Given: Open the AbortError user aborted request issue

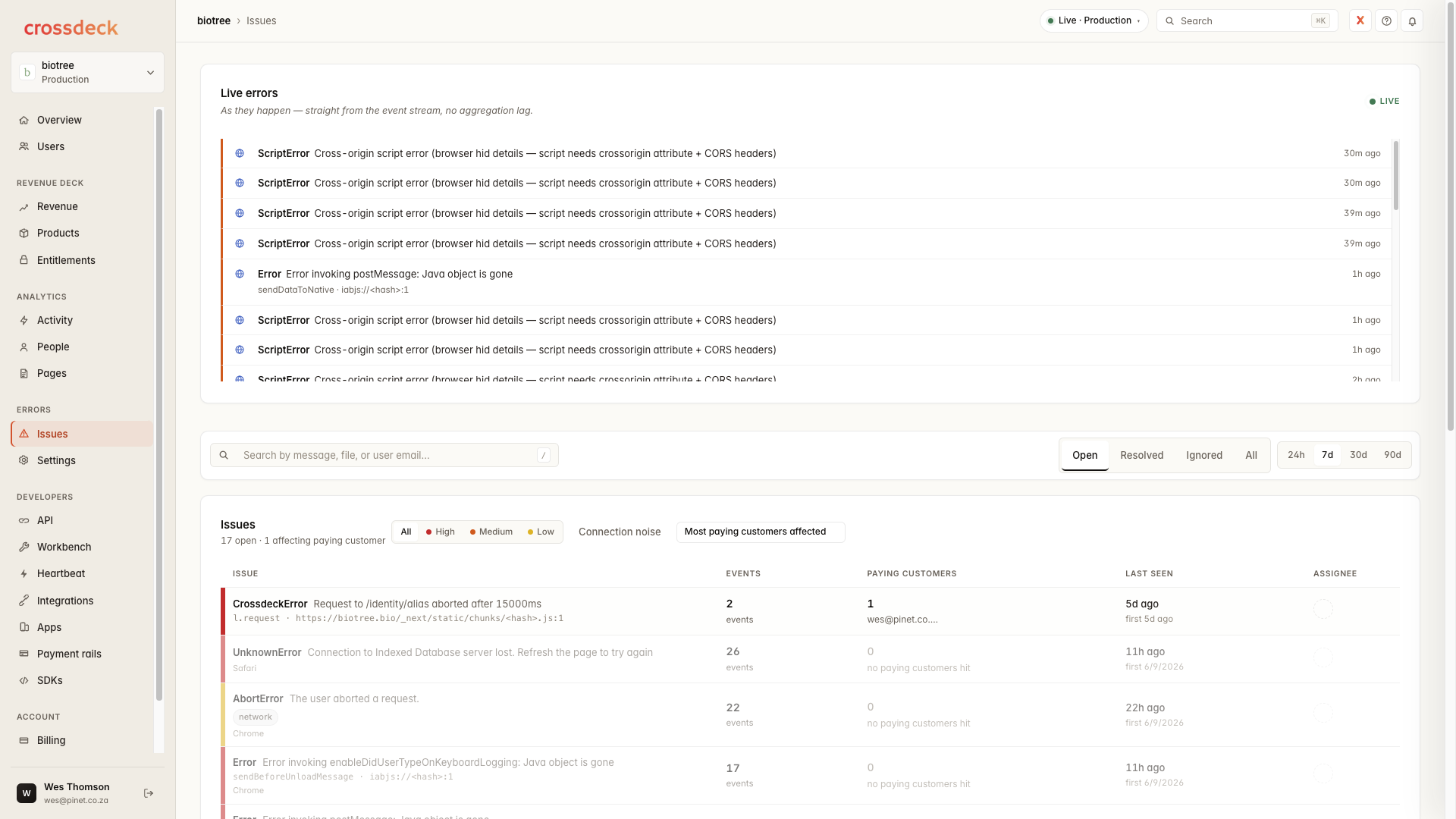Looking at the screenshot, I should tap(810, 715).
